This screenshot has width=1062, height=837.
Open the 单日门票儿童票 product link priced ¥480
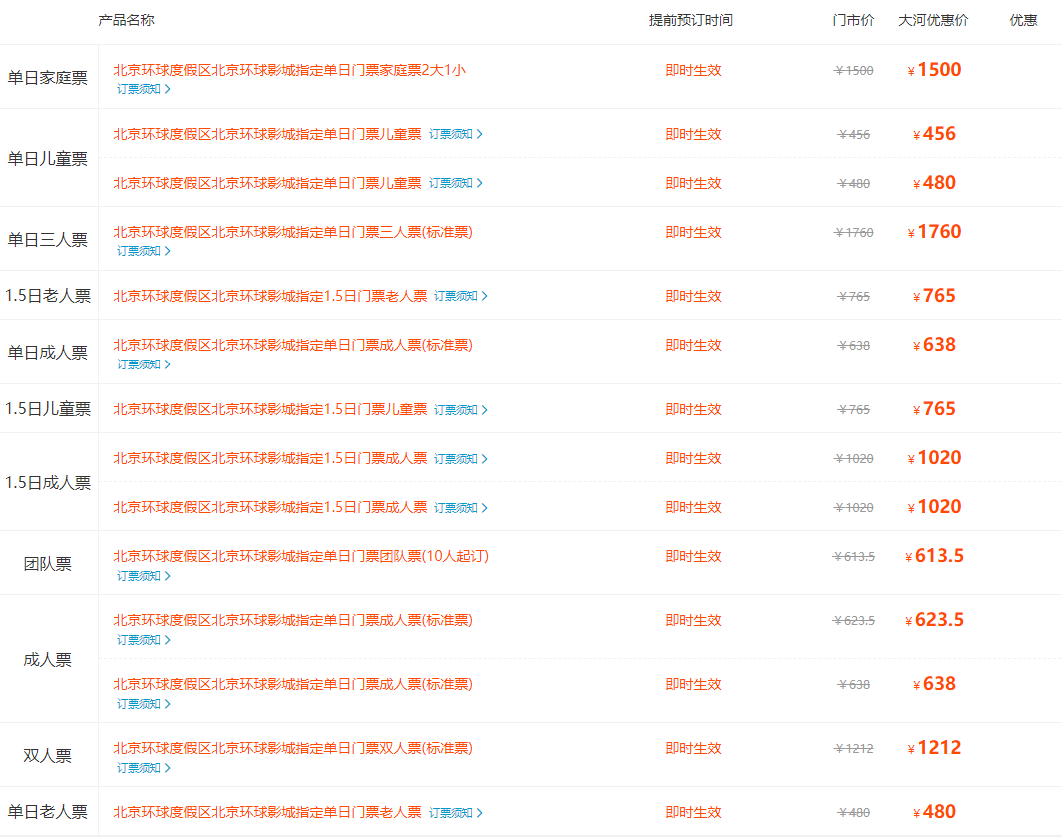[x=268, y=183]
